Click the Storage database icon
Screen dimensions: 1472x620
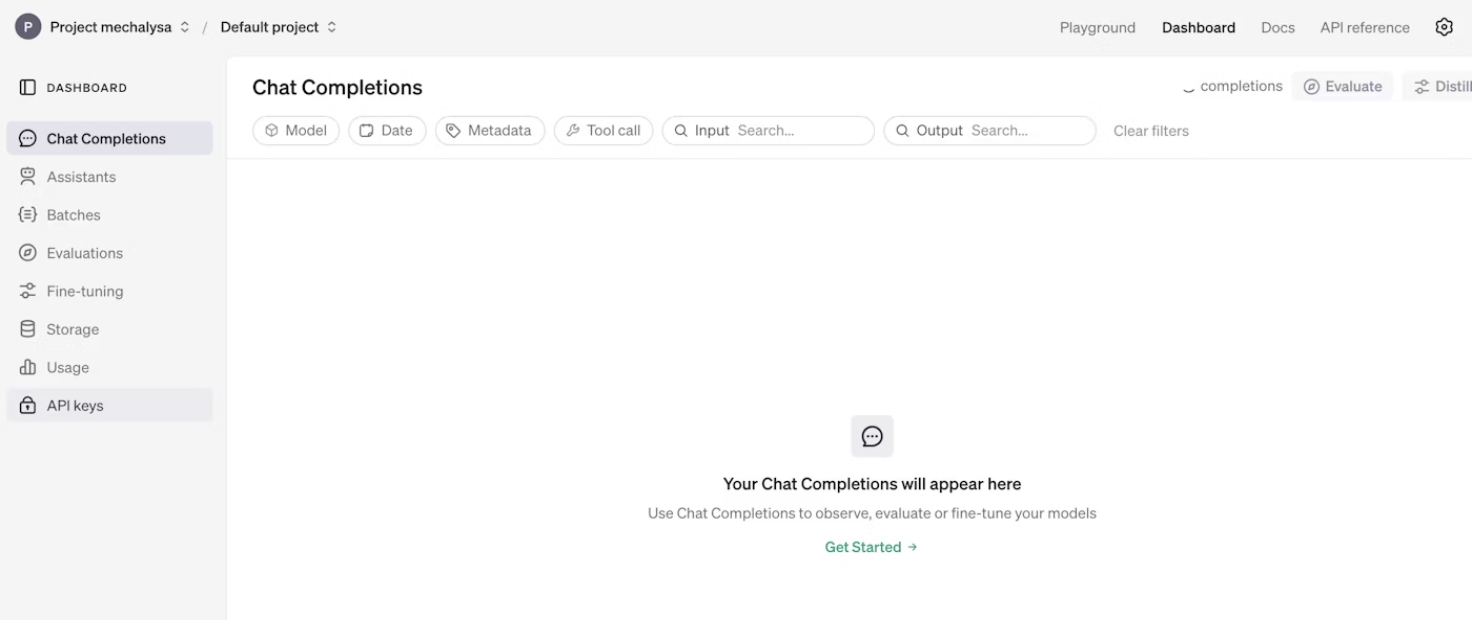pos(28,329)
